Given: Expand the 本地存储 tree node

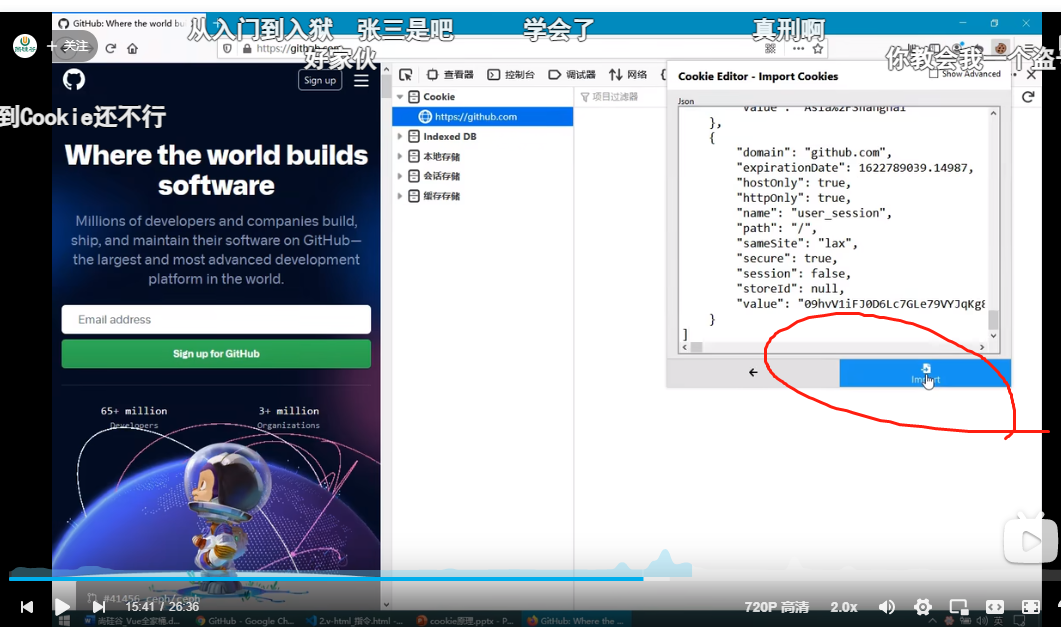Looking at the screenshot, I should click(x=400, y=156).
